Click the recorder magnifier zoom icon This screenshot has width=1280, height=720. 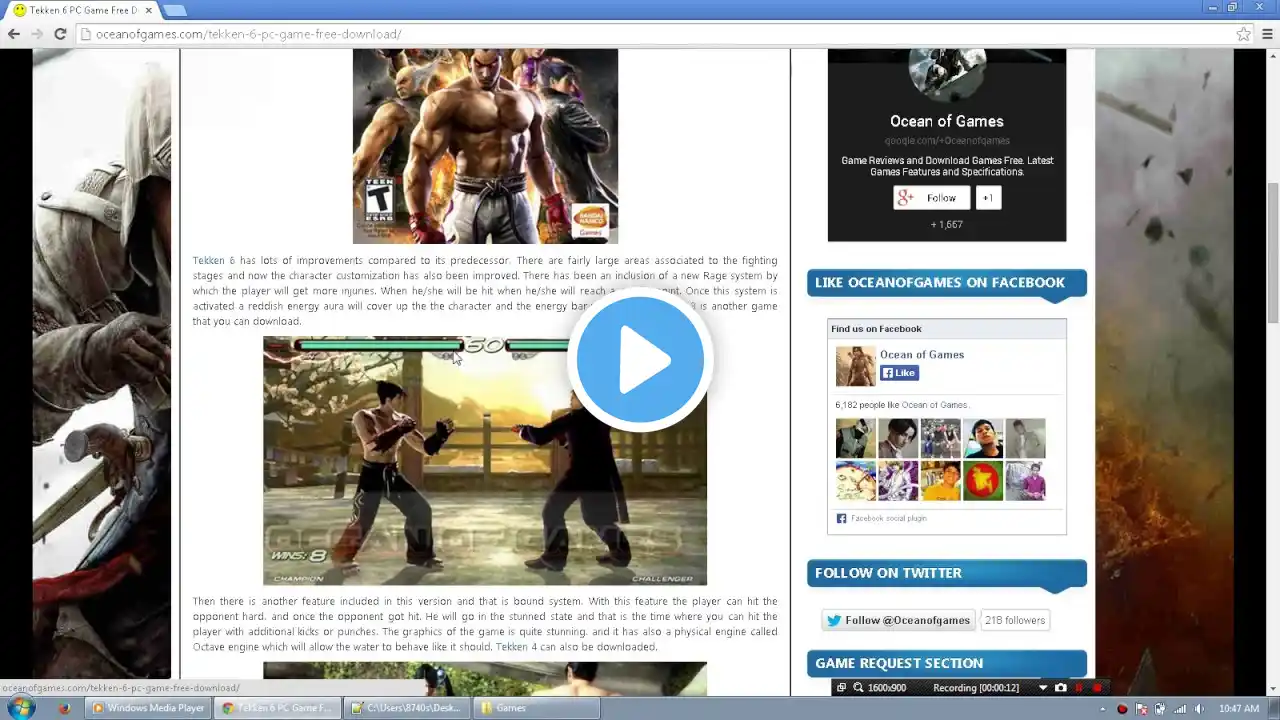(x=858, y=688)
